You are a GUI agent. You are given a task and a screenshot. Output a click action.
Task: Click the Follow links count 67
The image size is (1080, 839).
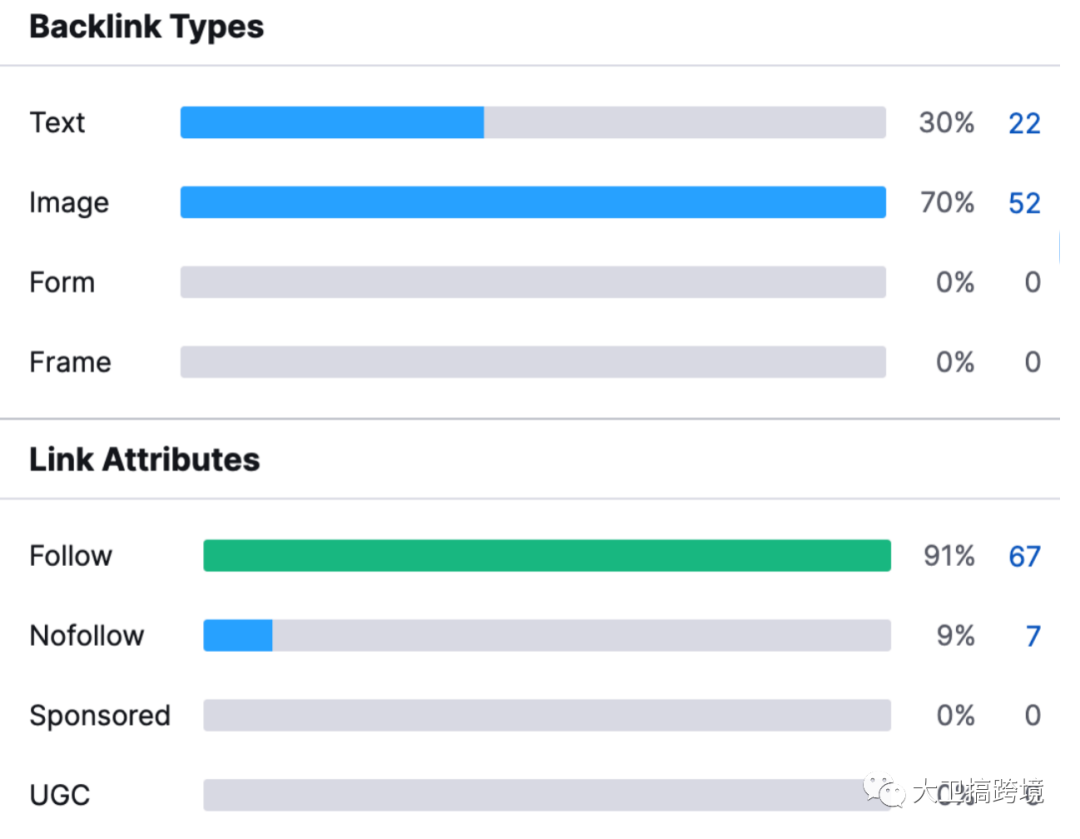(x=1024, y=556)
